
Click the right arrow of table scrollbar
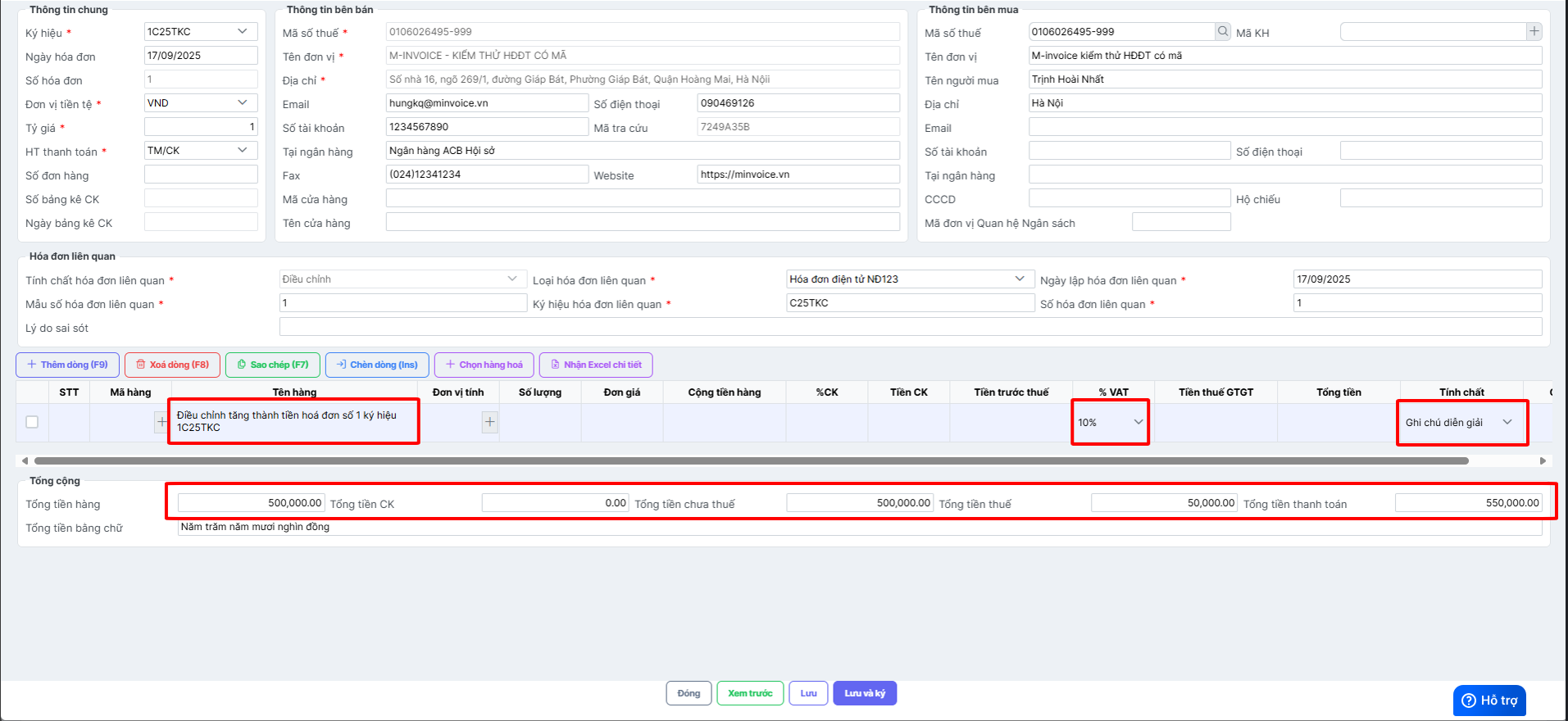coord(1543,461)
